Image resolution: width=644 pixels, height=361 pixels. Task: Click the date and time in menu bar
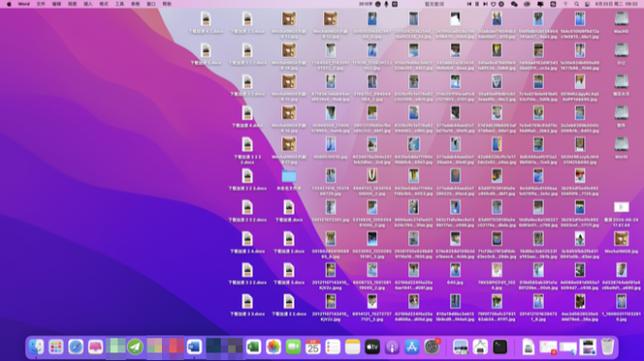(x=617, y=4)
